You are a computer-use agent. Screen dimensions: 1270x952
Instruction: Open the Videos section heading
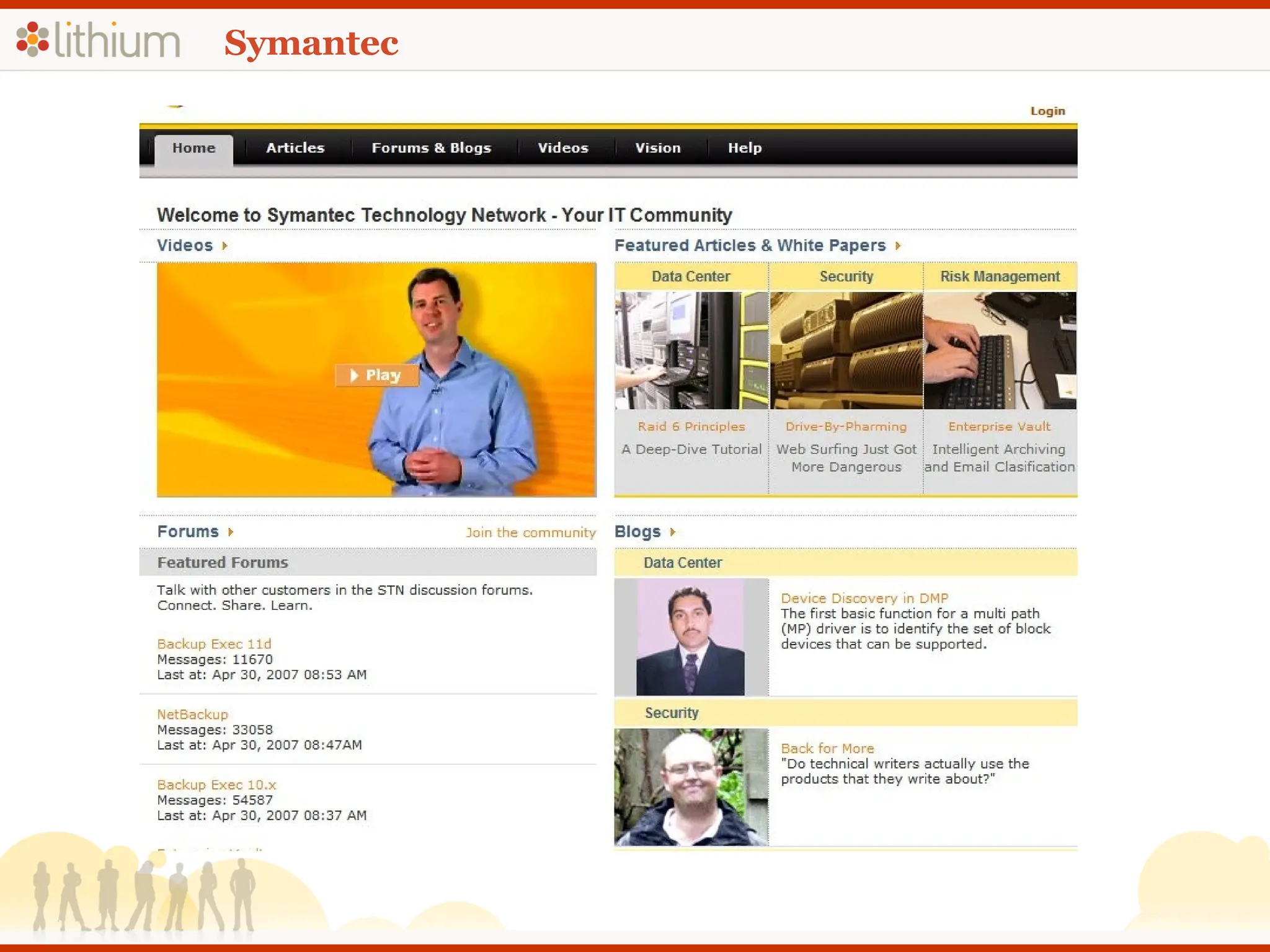(185, 245)
